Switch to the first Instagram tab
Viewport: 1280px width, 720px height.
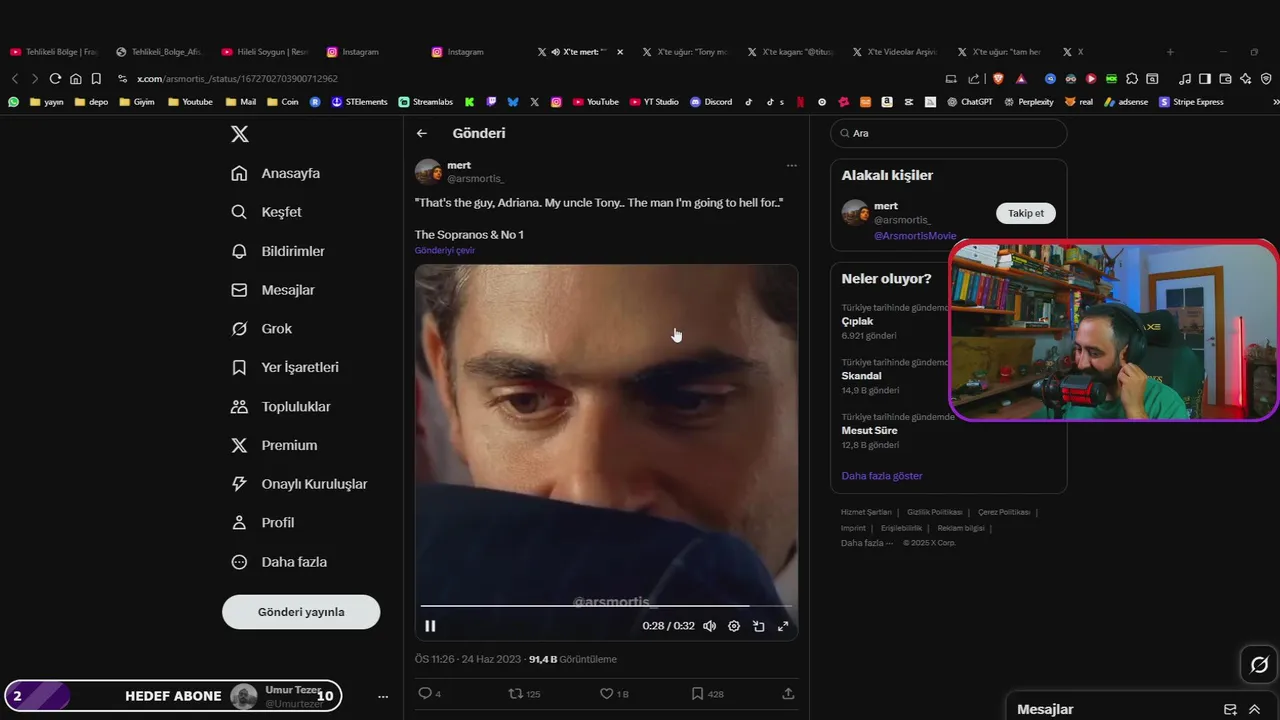(352, 52)
